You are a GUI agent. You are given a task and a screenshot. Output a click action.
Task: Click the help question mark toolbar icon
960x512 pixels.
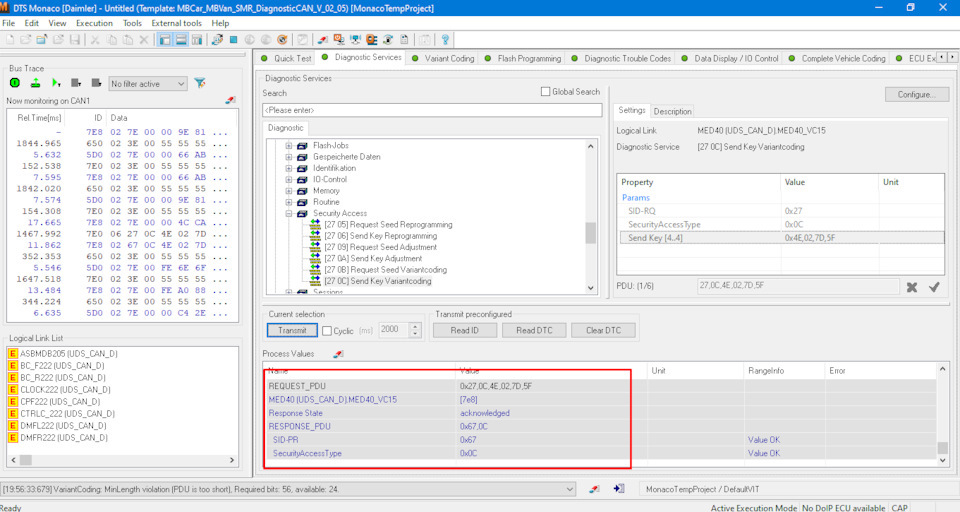445,40
